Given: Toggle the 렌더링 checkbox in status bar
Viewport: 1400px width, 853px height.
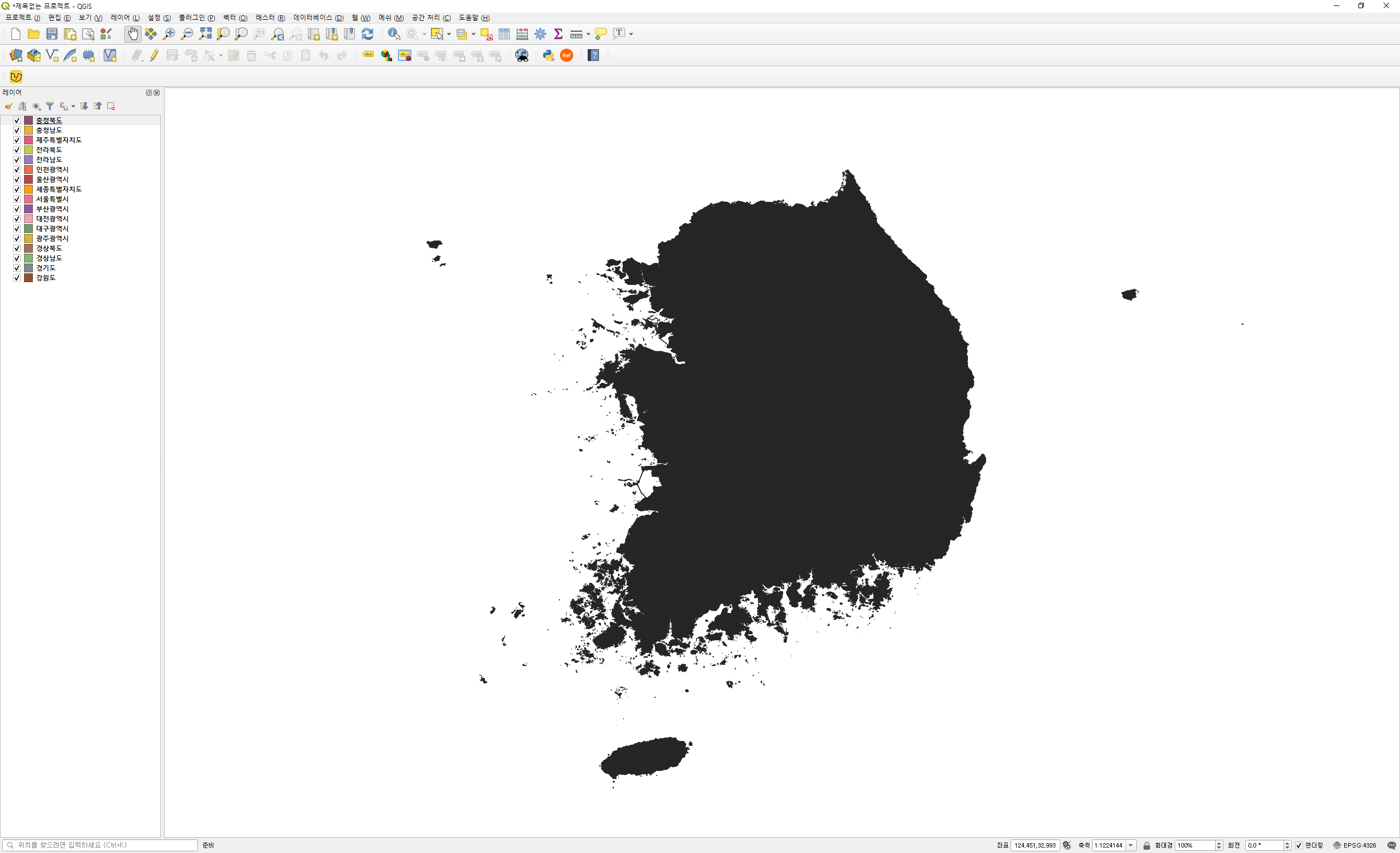Looking at the screenshot, I should click(1298, 845).
